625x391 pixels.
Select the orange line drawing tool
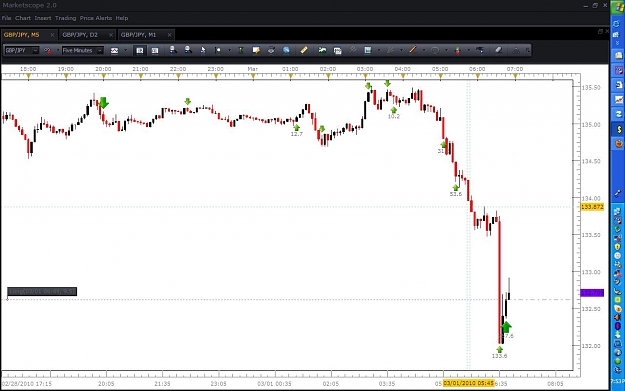pos(413,50)
